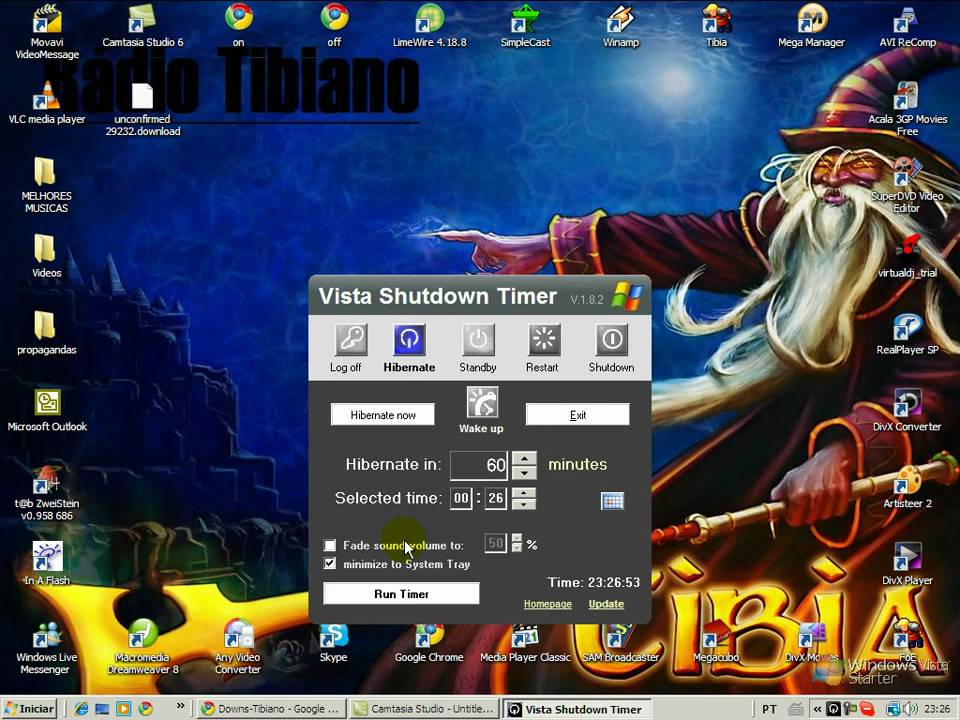The image size is (960, 720).
Task: Decrease the Selected time value
Action: click(x=524, y=504)
